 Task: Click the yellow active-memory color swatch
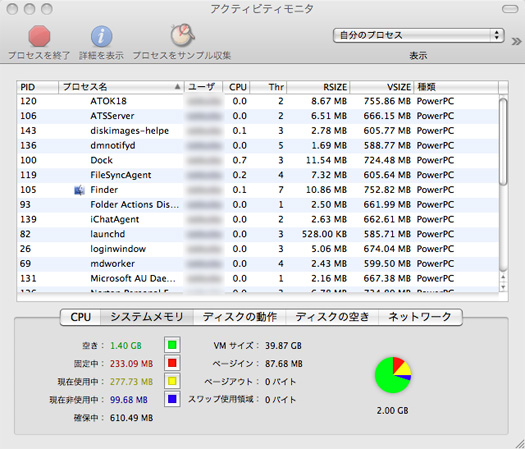pyautogui.click(x=172, y=381)
